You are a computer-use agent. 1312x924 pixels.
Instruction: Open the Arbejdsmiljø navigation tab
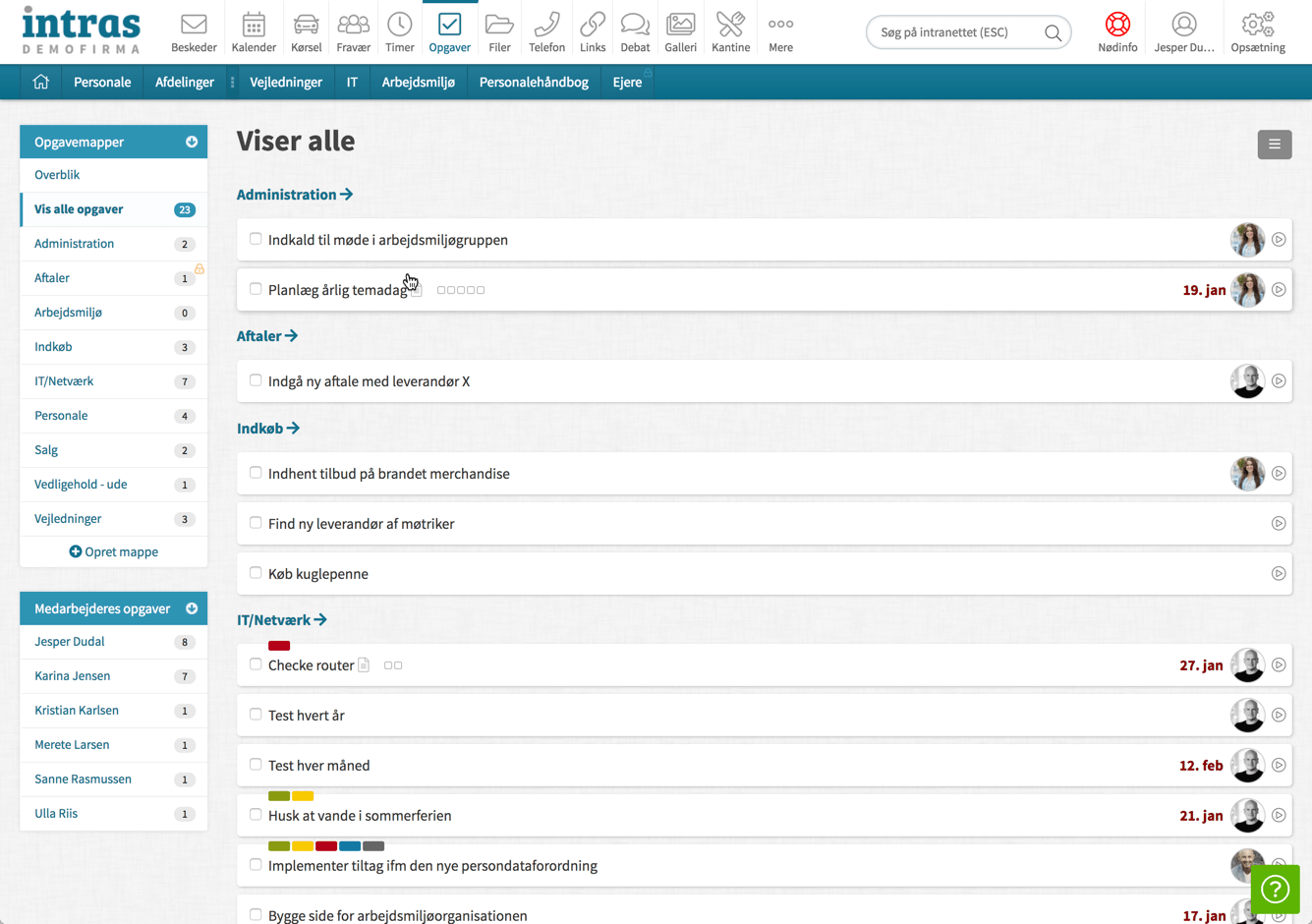coord(418,83)
